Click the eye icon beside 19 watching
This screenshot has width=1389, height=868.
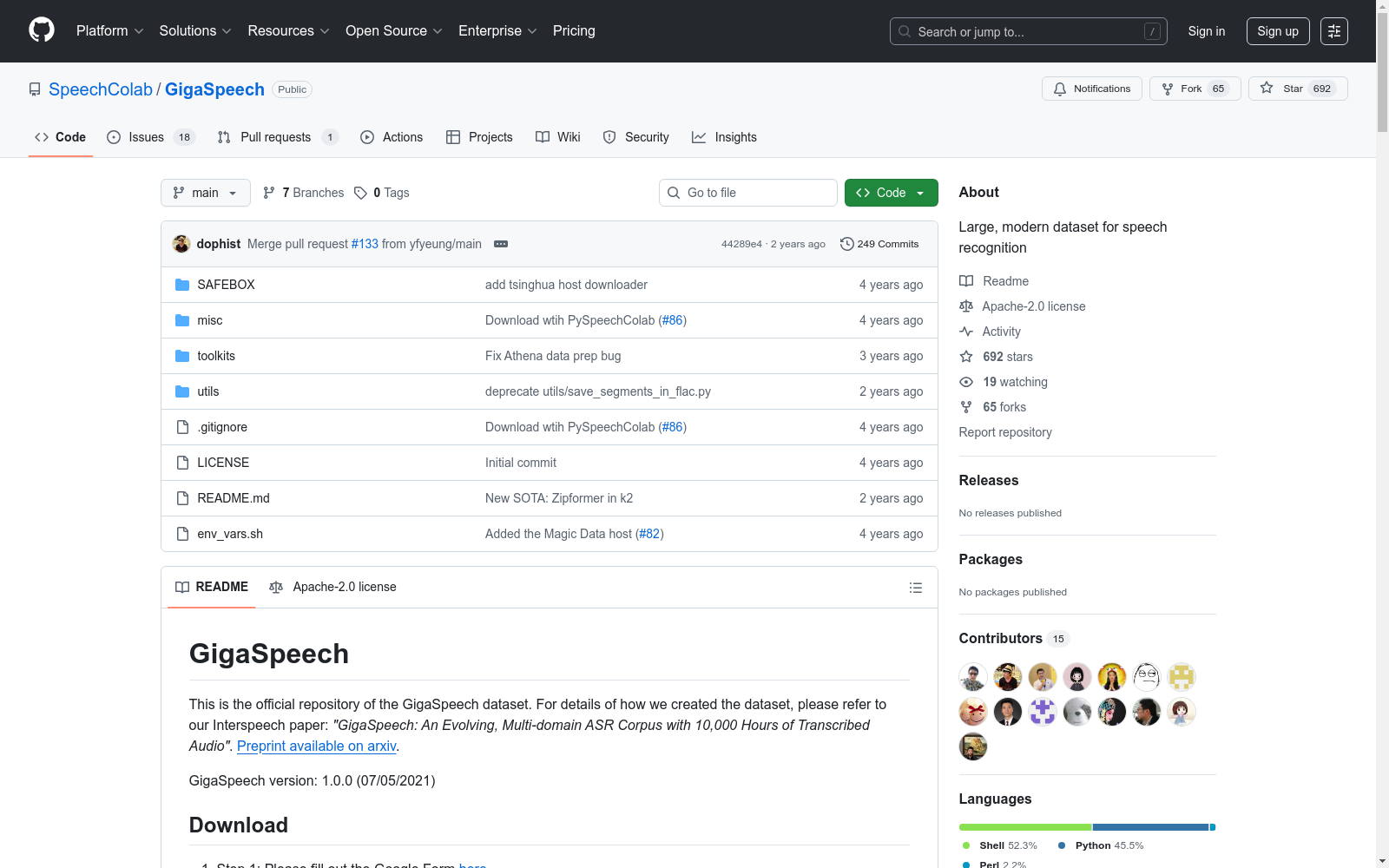[x=966, y=382]
